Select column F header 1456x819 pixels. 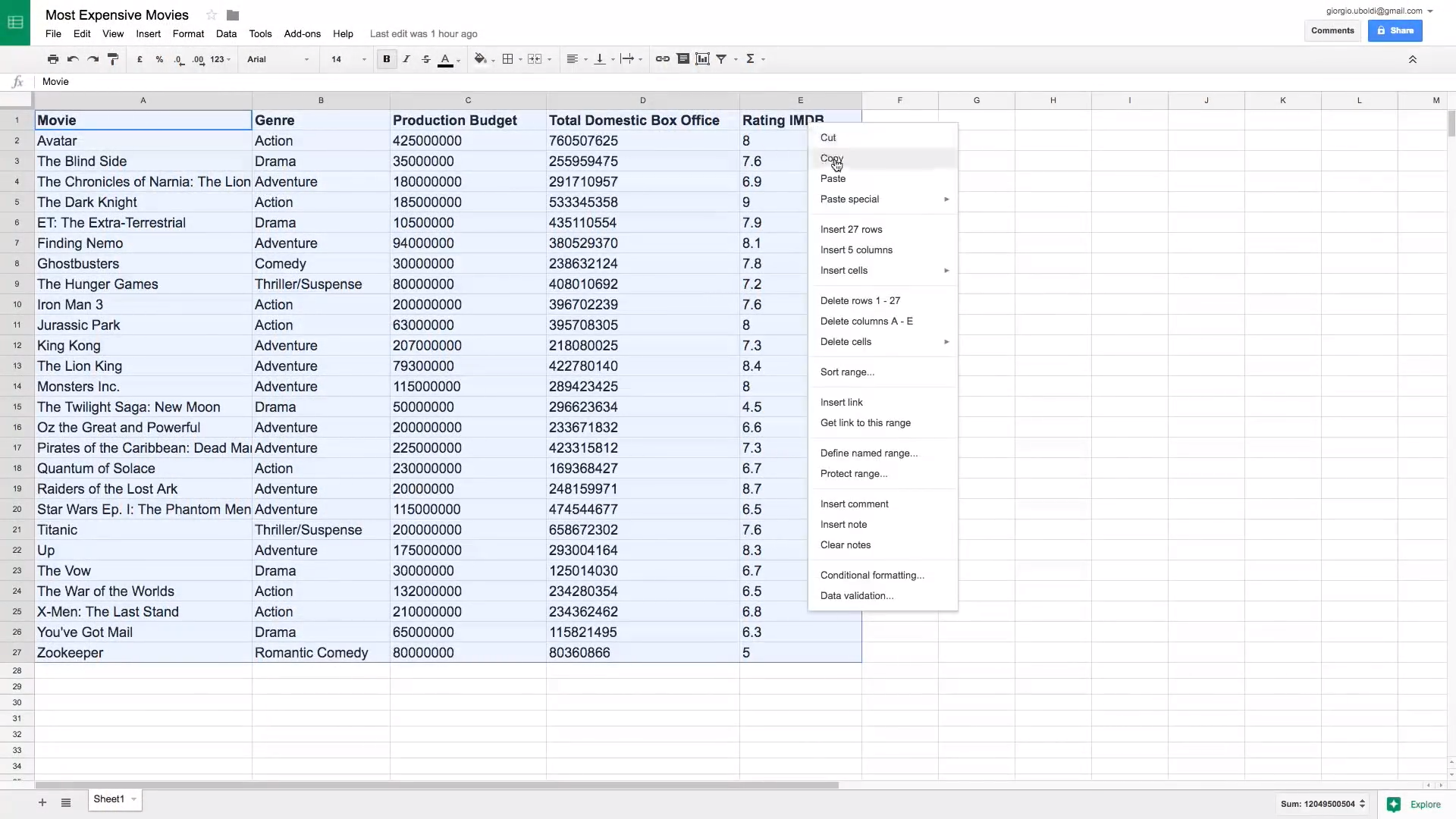click(x=899, y=100)
